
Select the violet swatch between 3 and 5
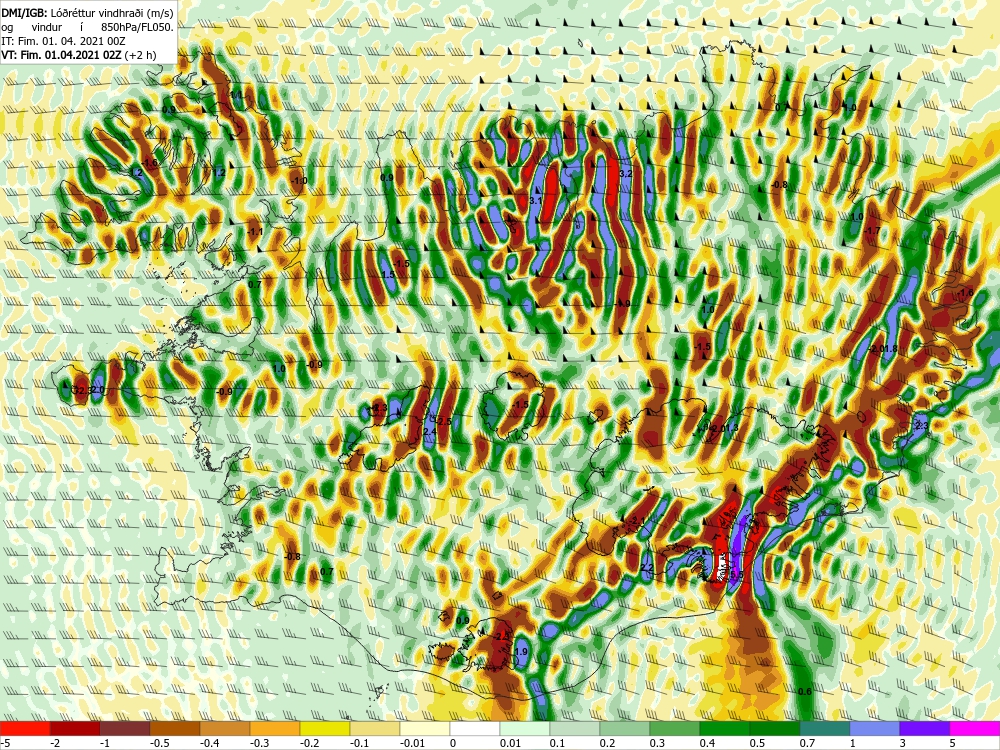(x=925, y=729)
